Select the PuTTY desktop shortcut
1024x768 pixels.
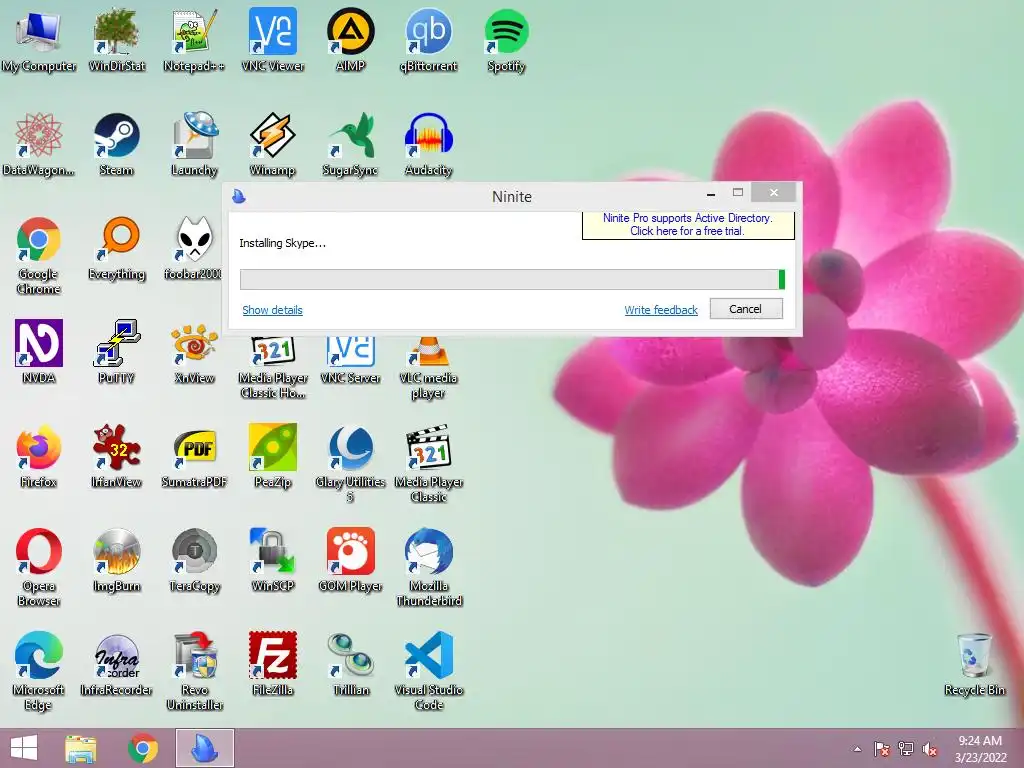pyautogui.click(x=116, y=351)
